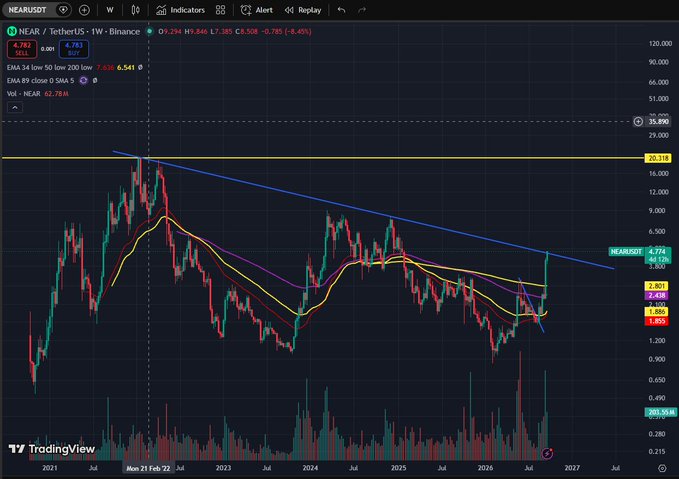679x479 pixels.
Task: Click the 35.890 crosshair price label
Action: pos(658,122)
